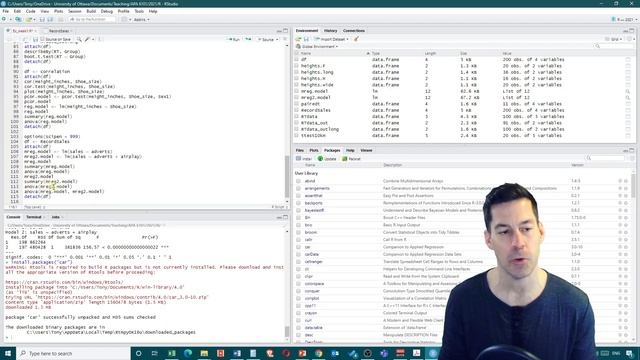
Task: Tick the car package checkbox
Action: click(x=298, y=247)
